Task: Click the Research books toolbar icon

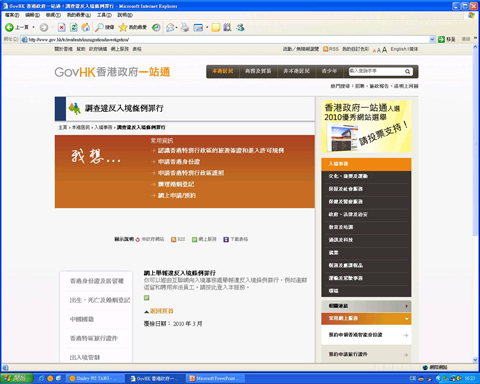Action: [x=227, y=27]
